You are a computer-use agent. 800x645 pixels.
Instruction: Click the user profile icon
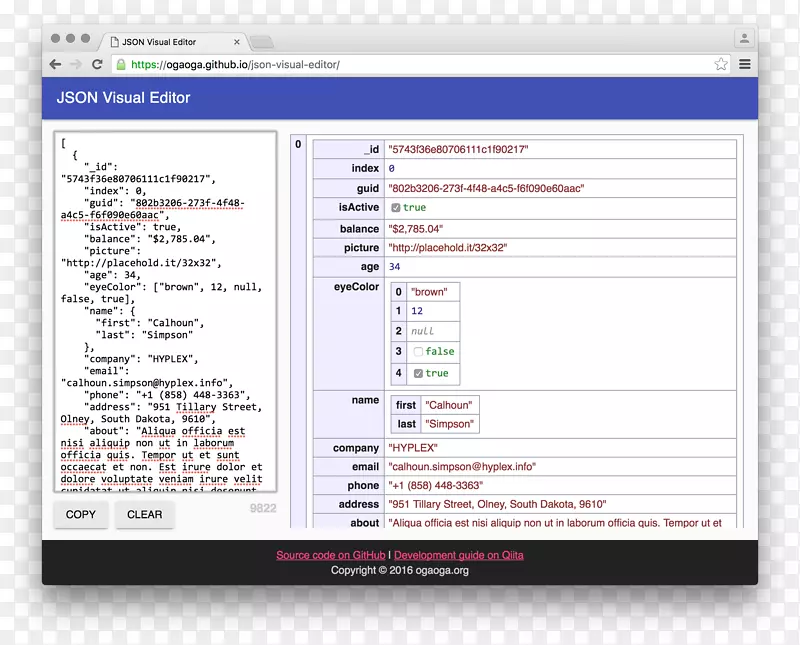point(743,40)
